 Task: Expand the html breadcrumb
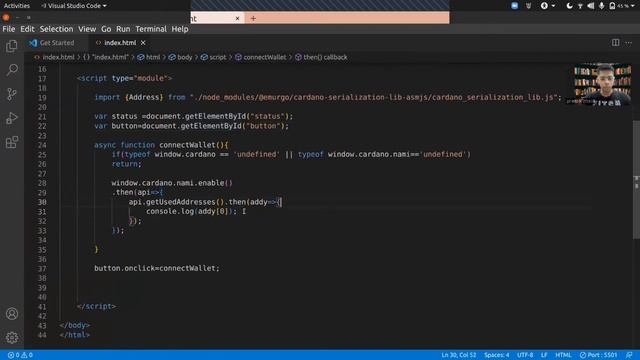149,57
